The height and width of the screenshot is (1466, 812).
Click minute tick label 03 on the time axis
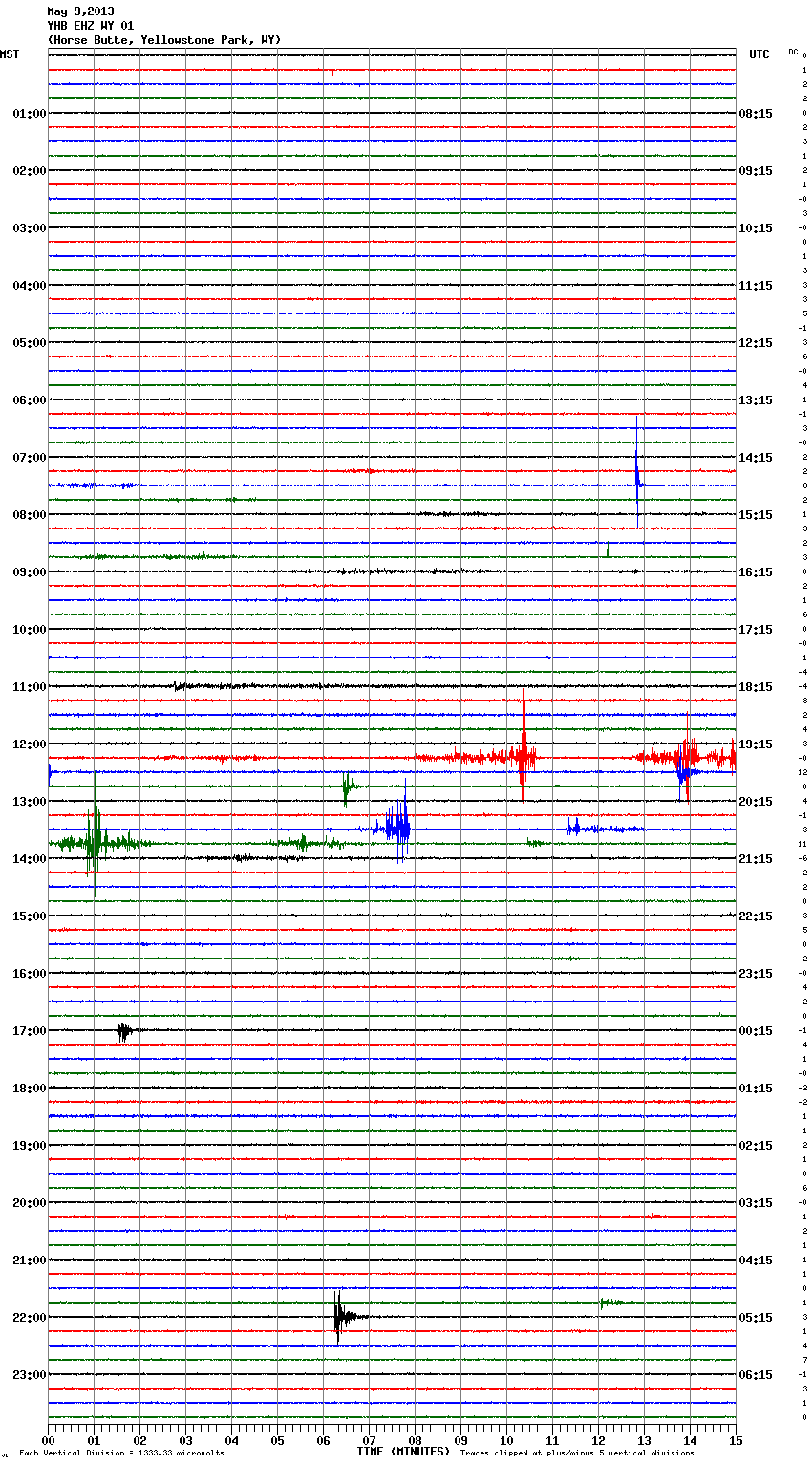tap(185, 1440)
